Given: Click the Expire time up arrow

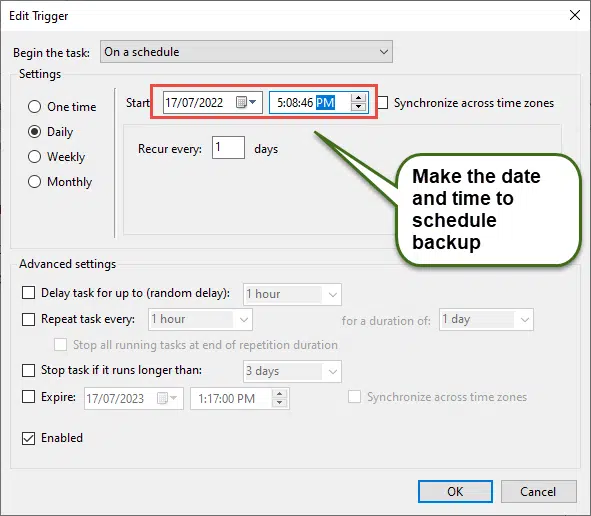Looking at the screenshot, I should pyautogui.click(x=279, y=394).
